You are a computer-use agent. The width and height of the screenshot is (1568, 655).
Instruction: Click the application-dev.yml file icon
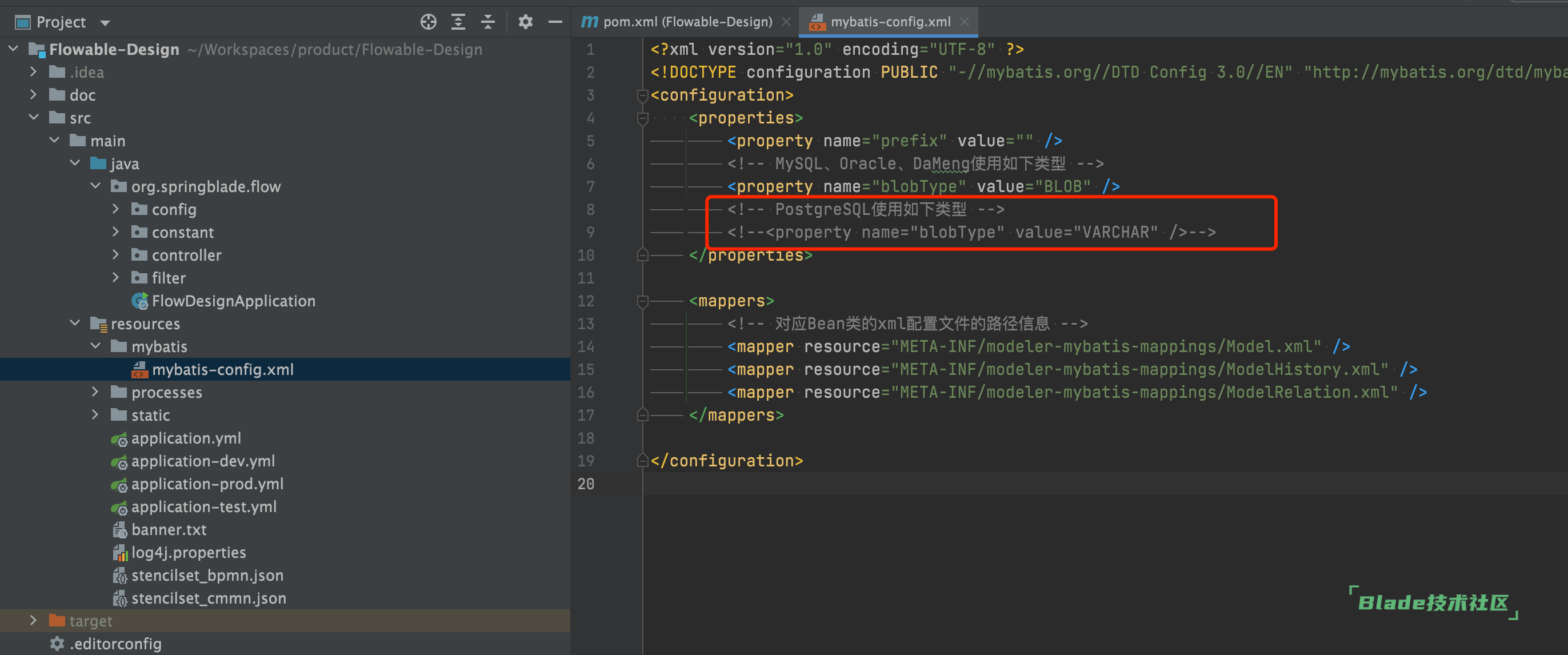[119, 461]
